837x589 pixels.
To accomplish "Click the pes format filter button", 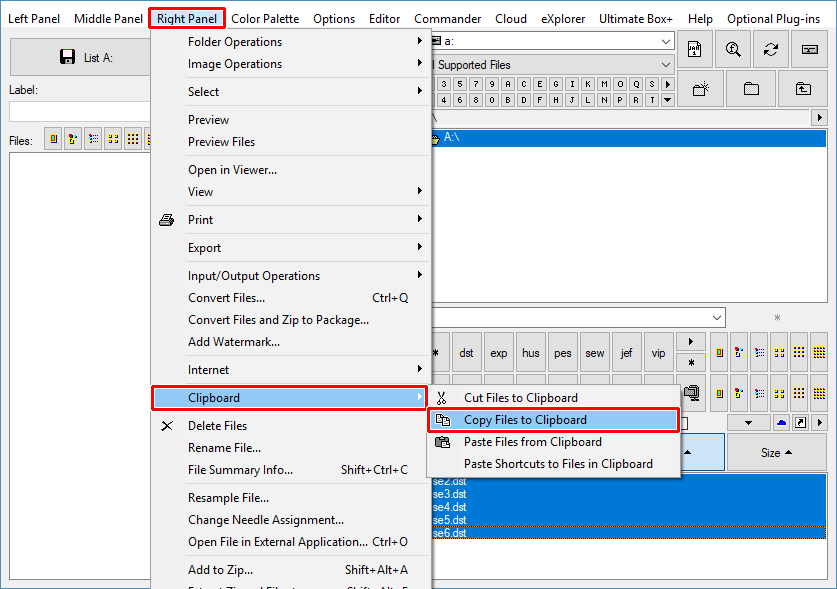I will 563,352.
